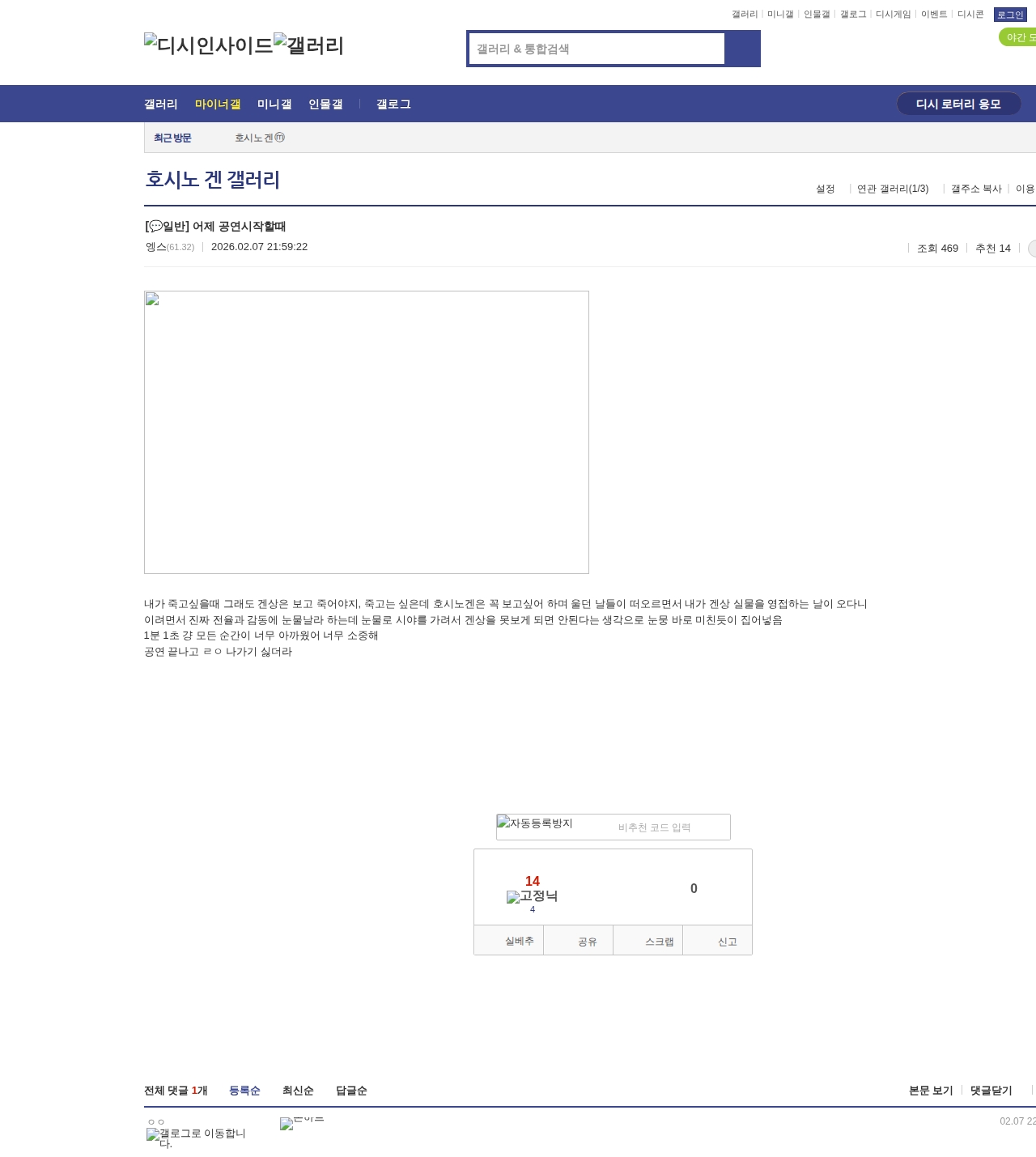The image size is (1036, 1157).
Task: Click the date 2026.02.07 21:59:22
Action: coord(259,247)
